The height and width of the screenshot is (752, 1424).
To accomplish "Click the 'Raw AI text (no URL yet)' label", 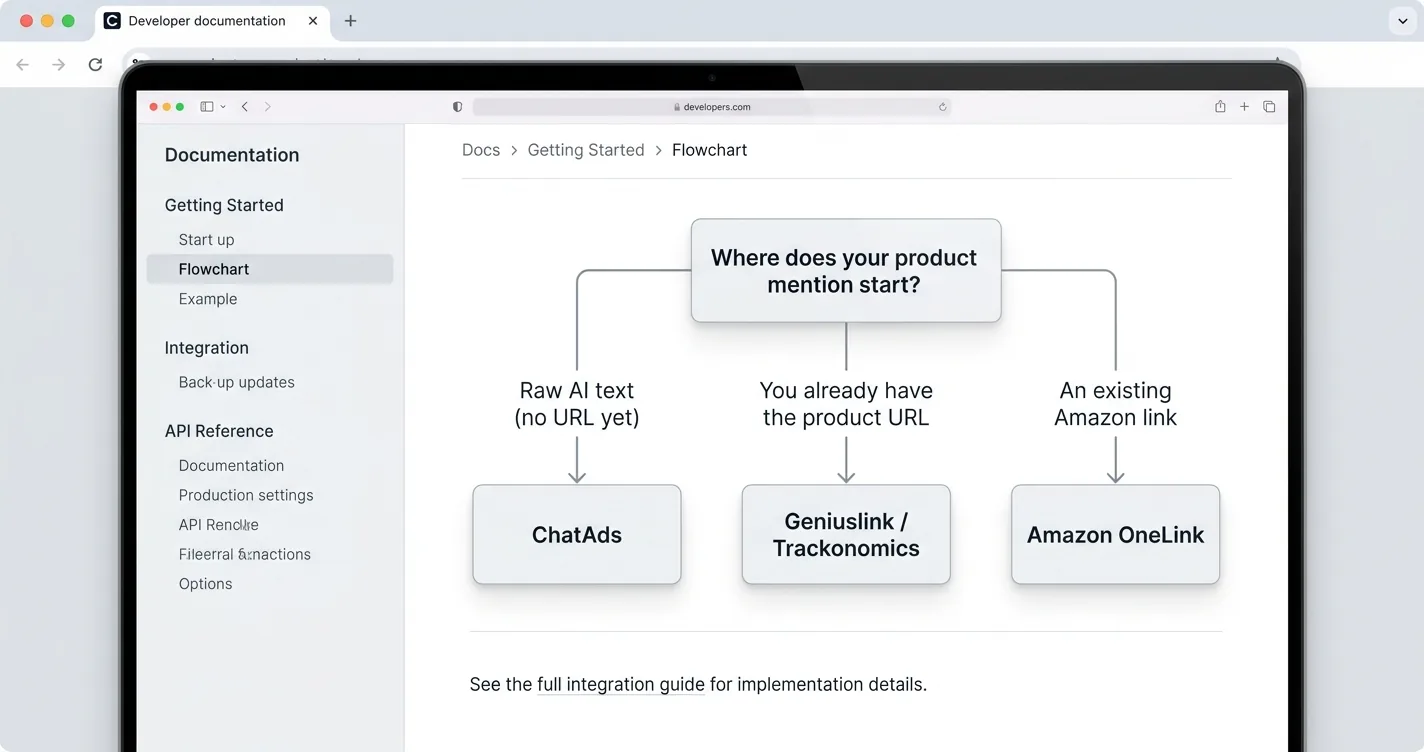I will click(577, 404).
